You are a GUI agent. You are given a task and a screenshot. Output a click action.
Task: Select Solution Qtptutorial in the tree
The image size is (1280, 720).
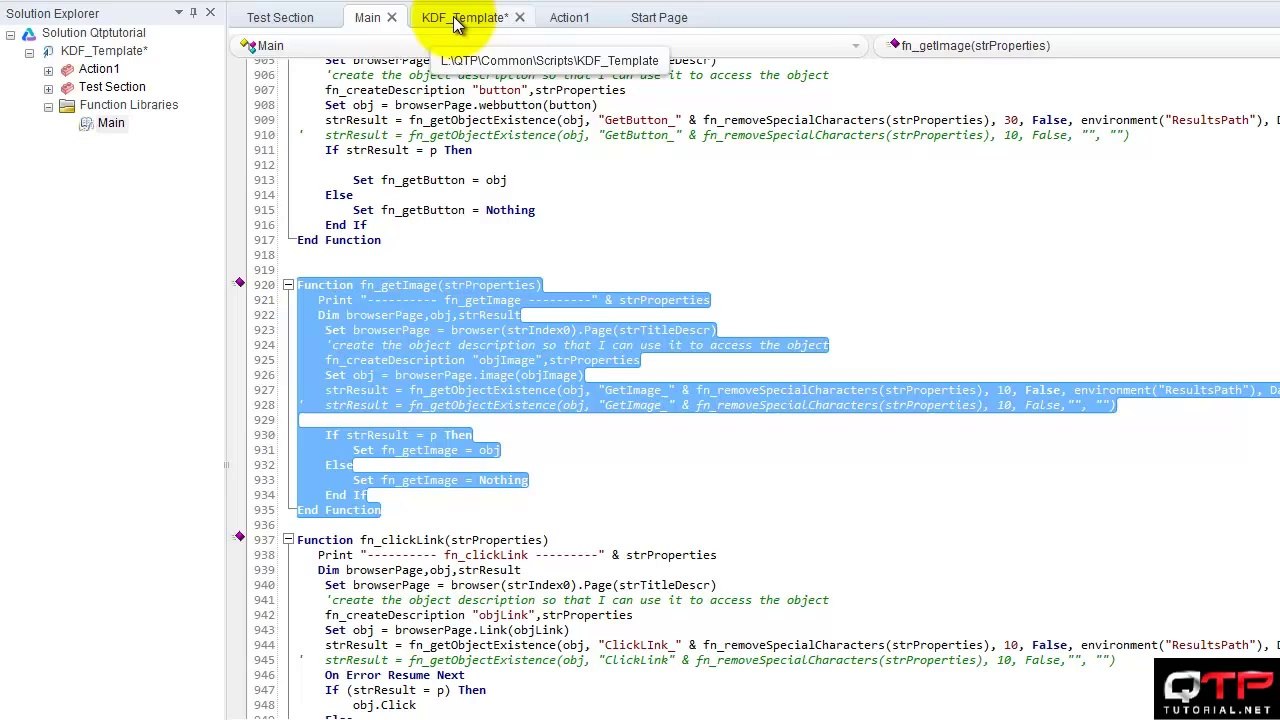(93, 33)
